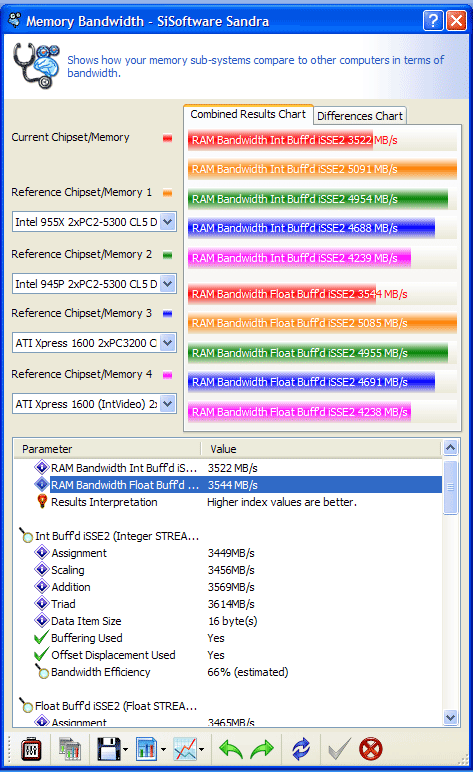The height and width of the screenshot is (772, 473).
Task: Select the Addition row
Action: click(x=228, y=587)
